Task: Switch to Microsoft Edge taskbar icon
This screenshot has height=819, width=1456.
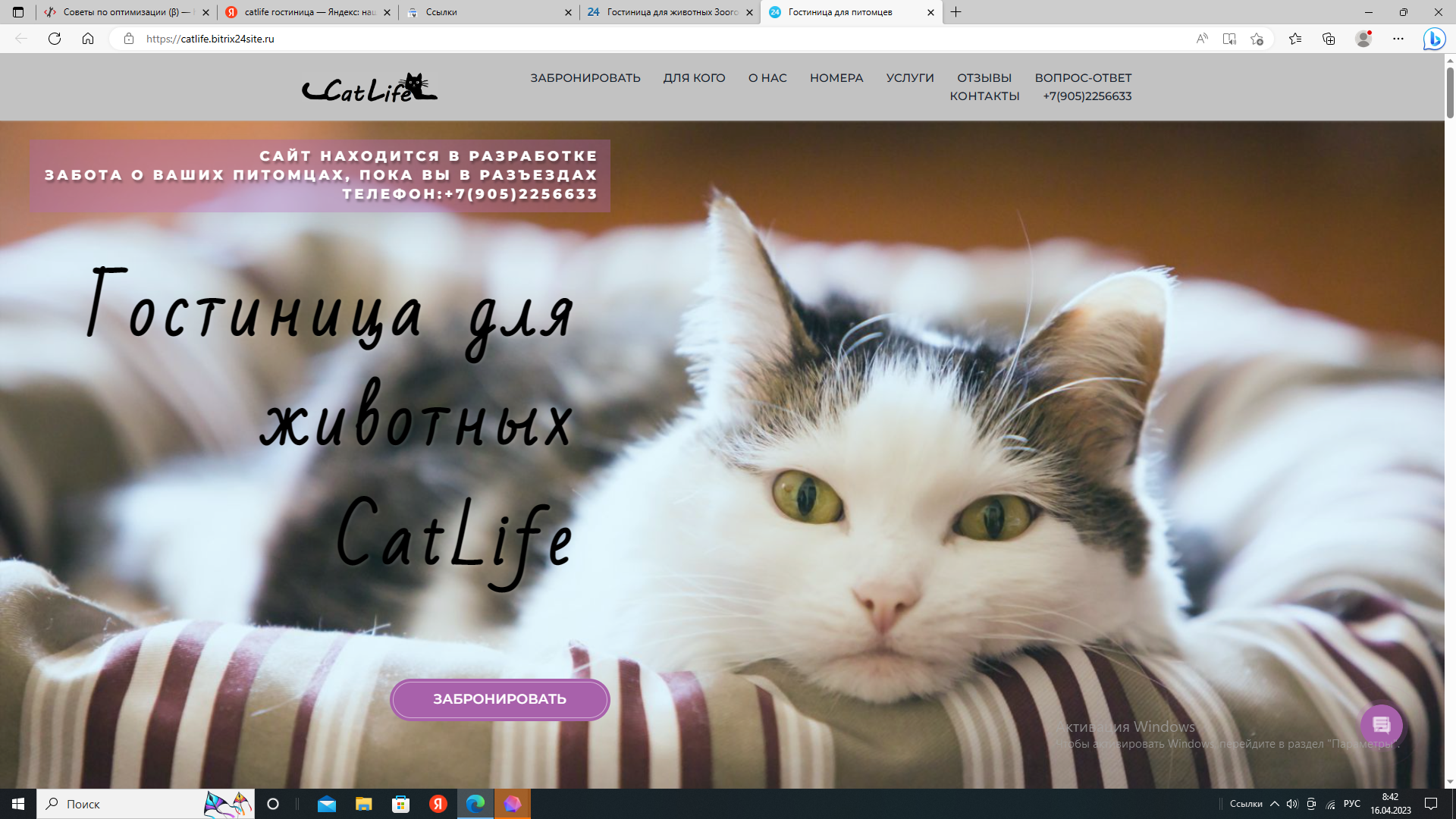Action: point(475,804)
